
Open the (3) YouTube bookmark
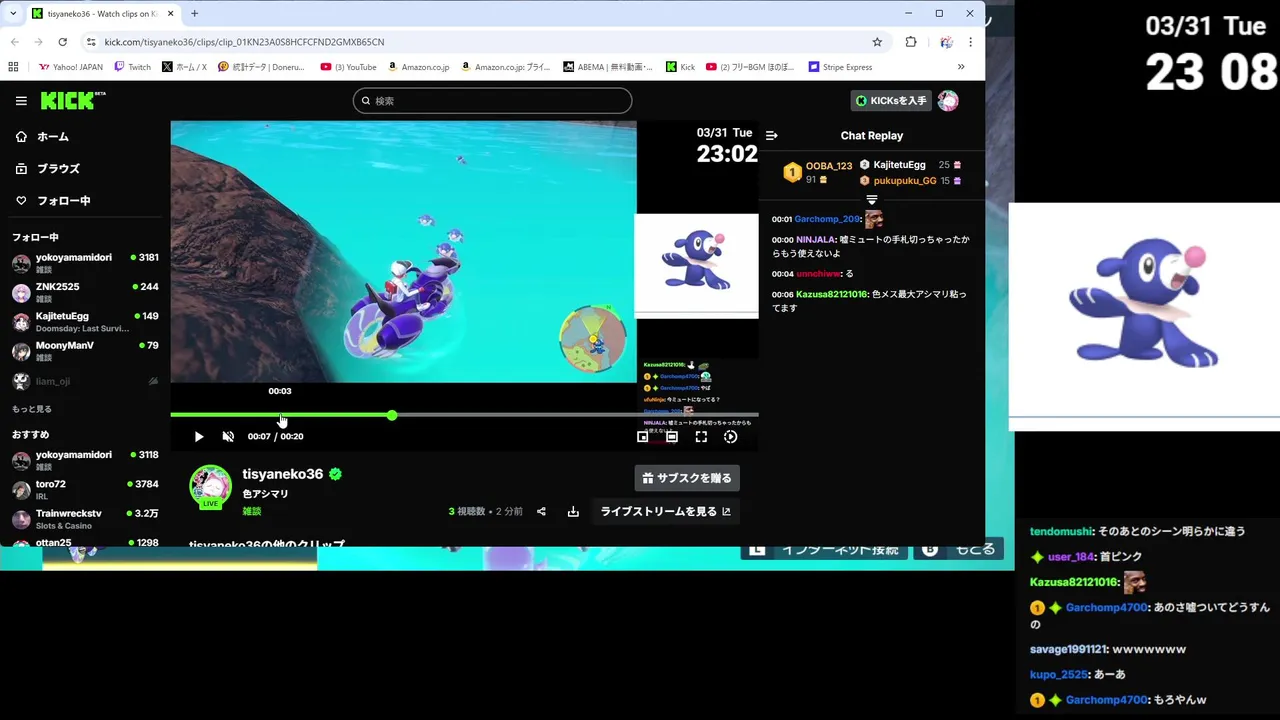click(x=348, y=67)
